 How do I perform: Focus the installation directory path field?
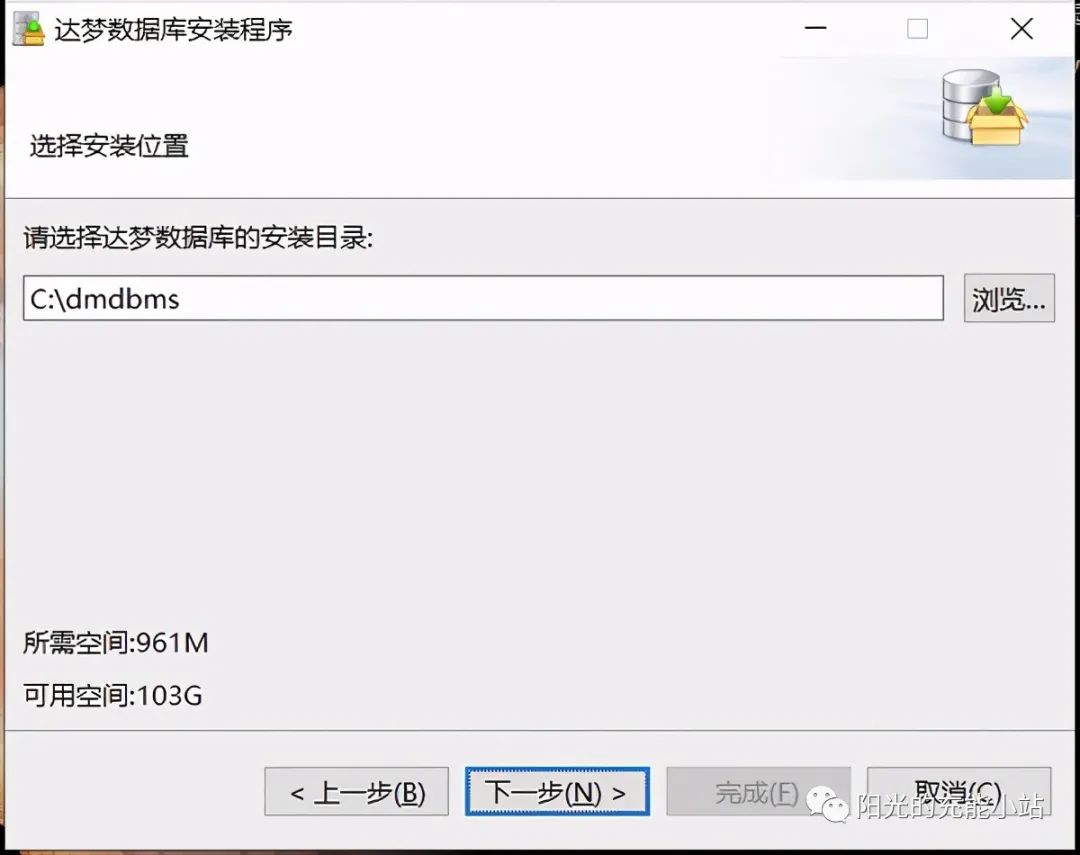[x=483, y=298]
